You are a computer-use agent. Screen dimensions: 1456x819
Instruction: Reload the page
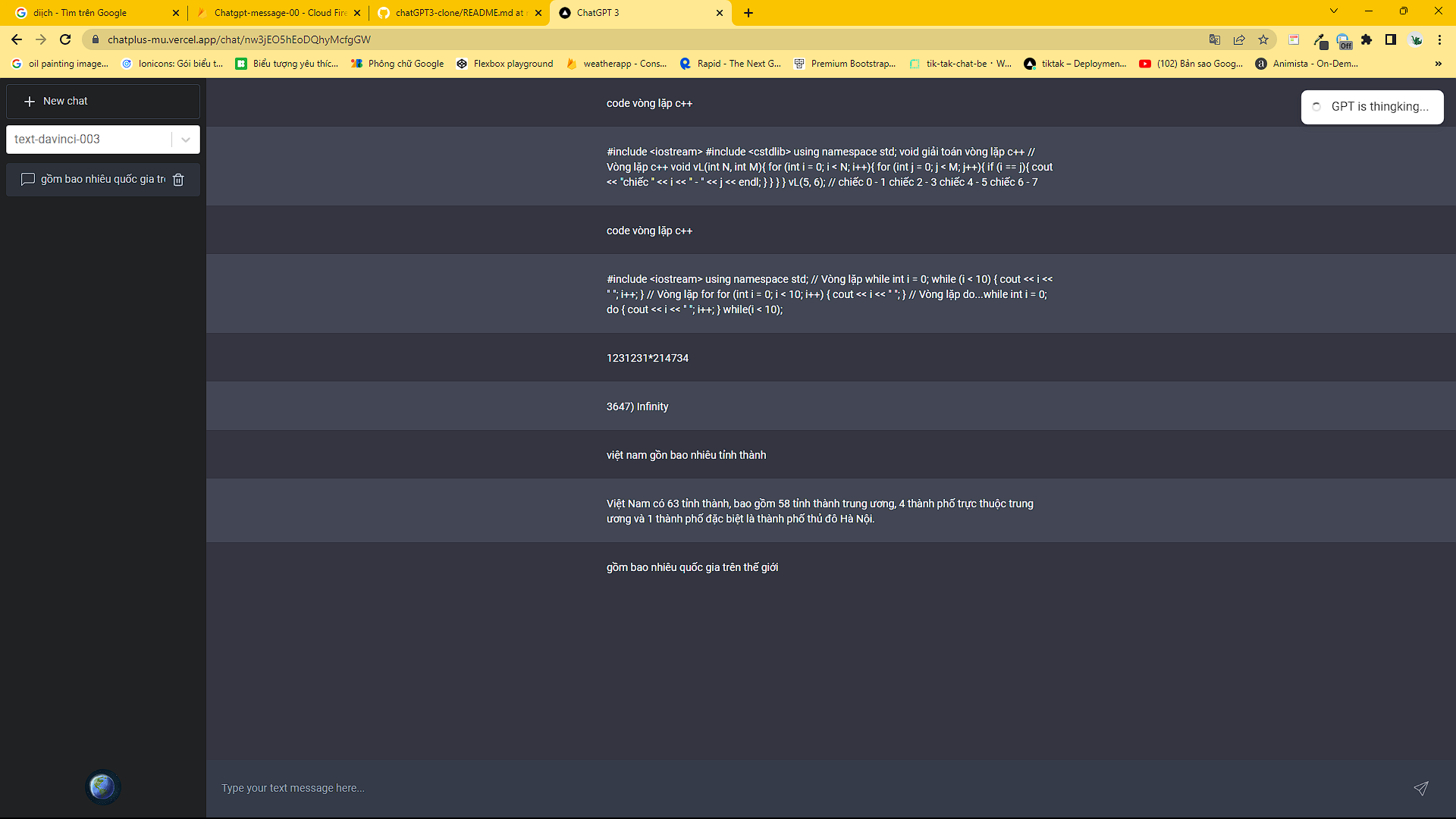point(65,39)
